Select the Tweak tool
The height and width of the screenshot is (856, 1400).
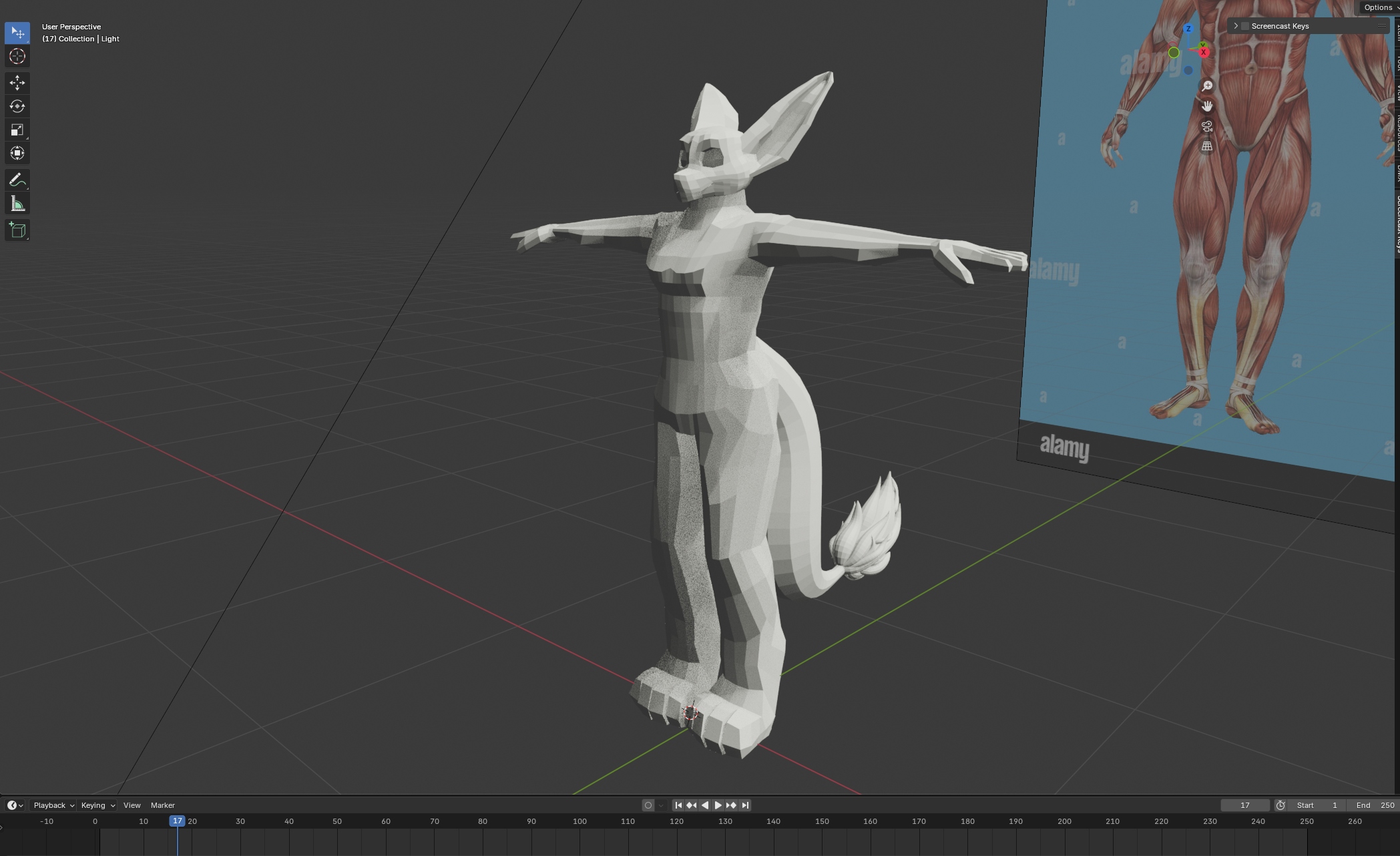coord(17,32)
